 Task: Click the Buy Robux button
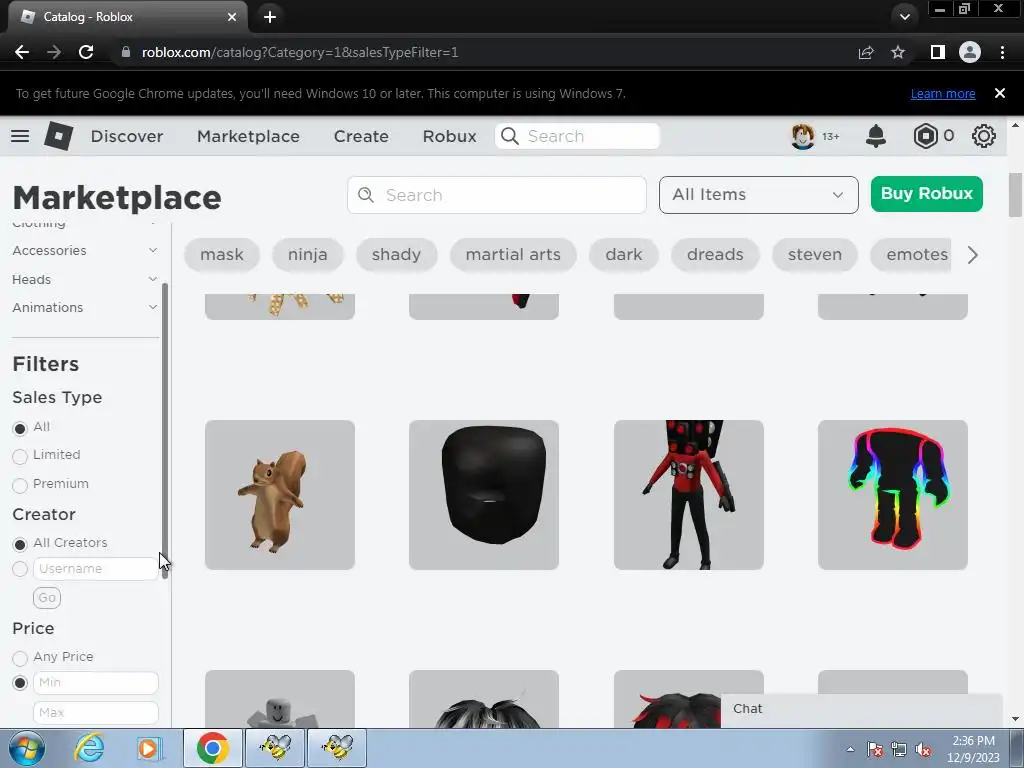(927, 194)
